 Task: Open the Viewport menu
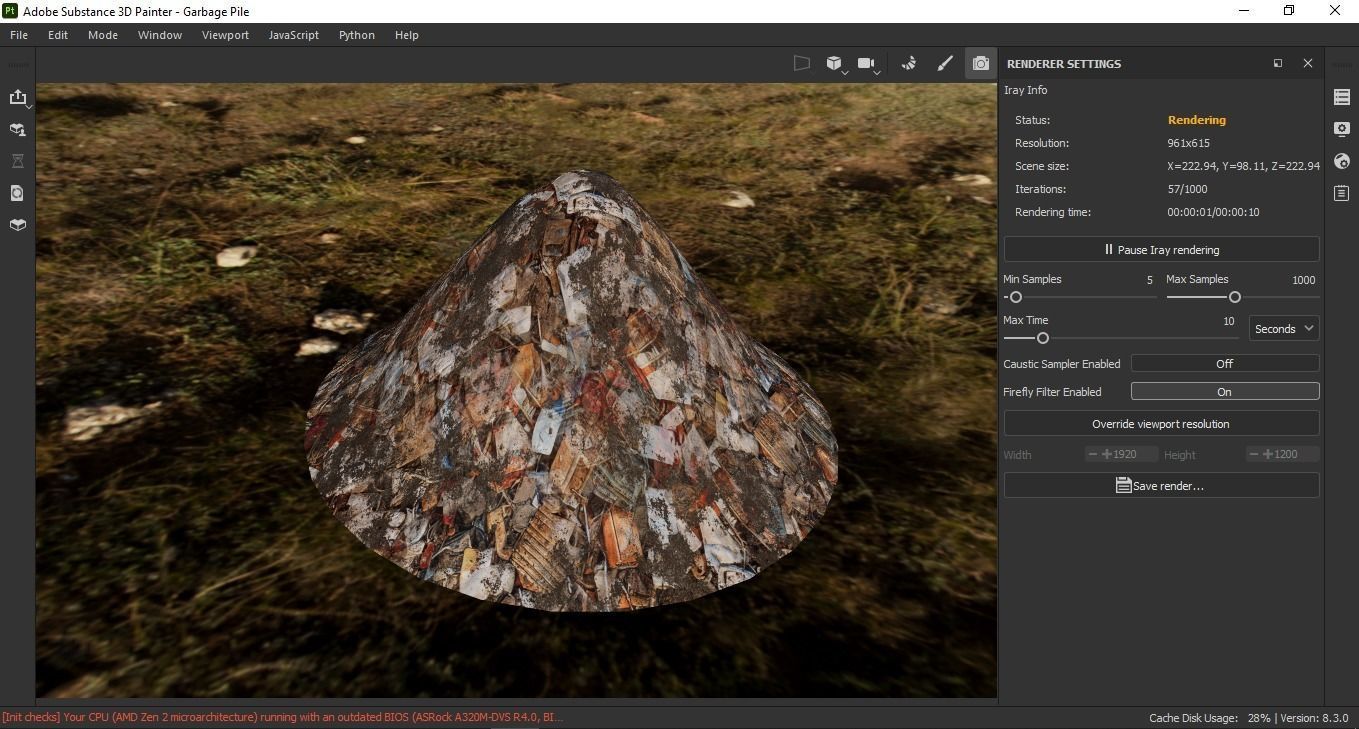click(x=225, y=35)
